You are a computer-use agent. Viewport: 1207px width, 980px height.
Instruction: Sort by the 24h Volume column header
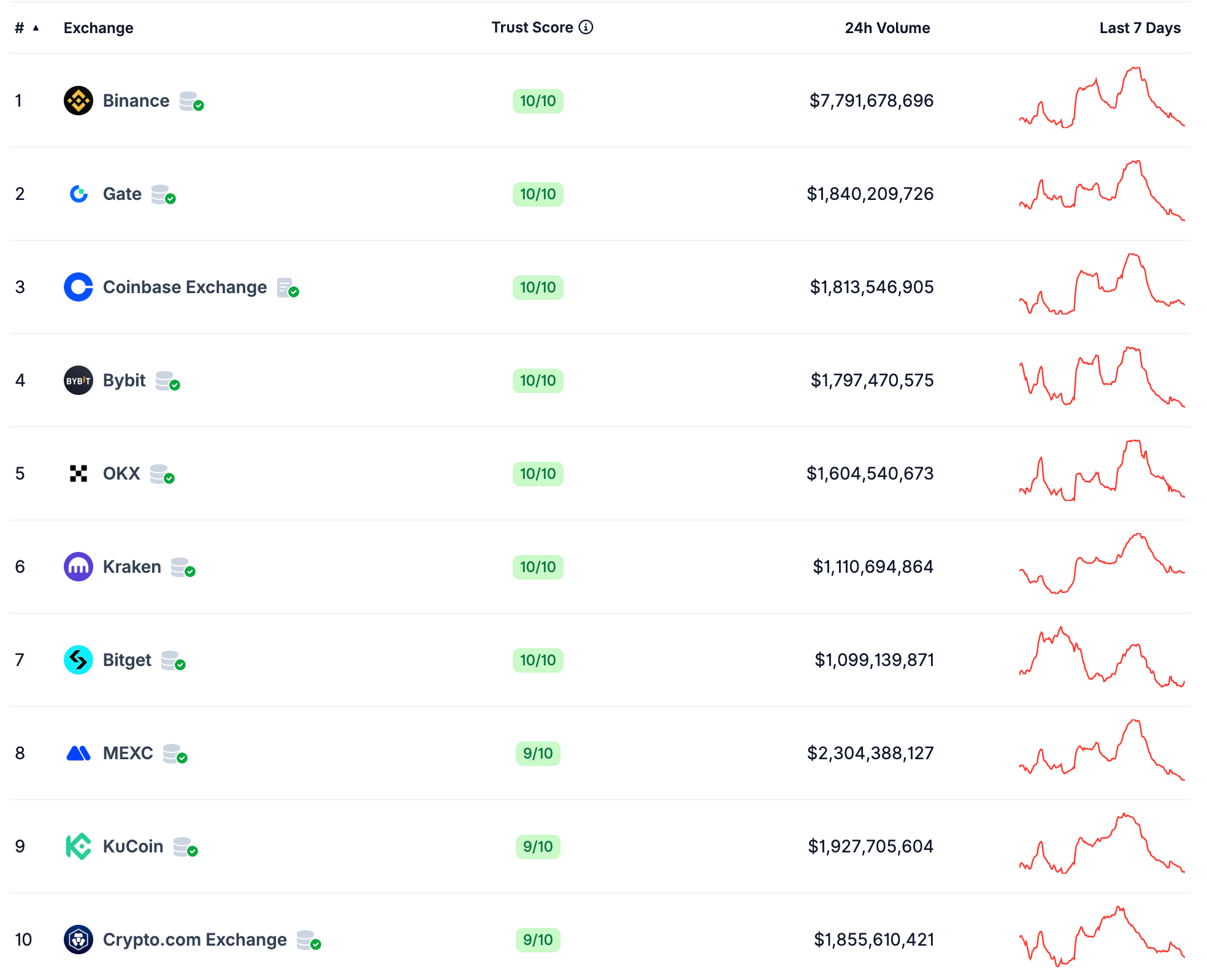887,28
